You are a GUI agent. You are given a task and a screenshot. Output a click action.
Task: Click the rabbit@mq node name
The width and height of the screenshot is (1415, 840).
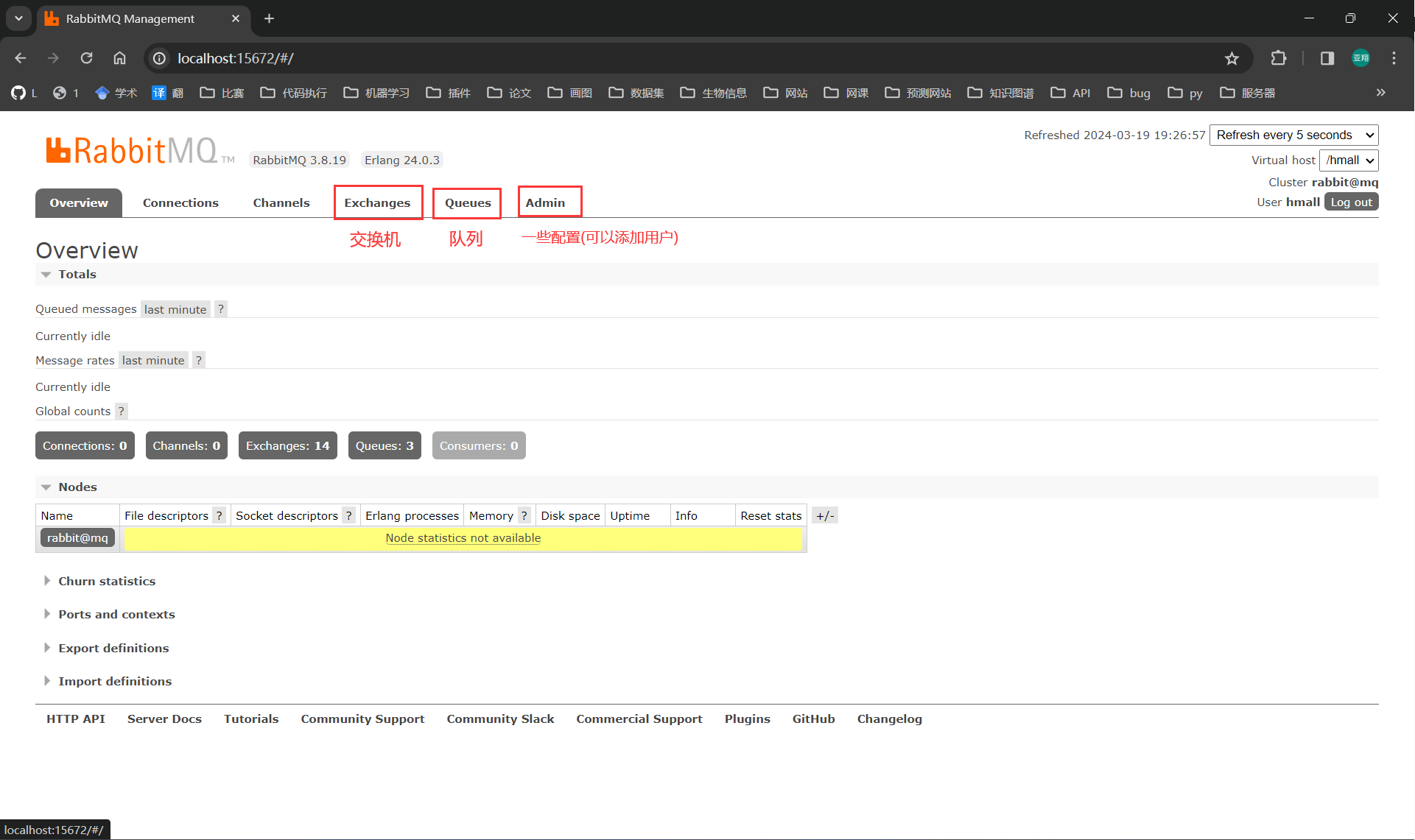(77, 538)
